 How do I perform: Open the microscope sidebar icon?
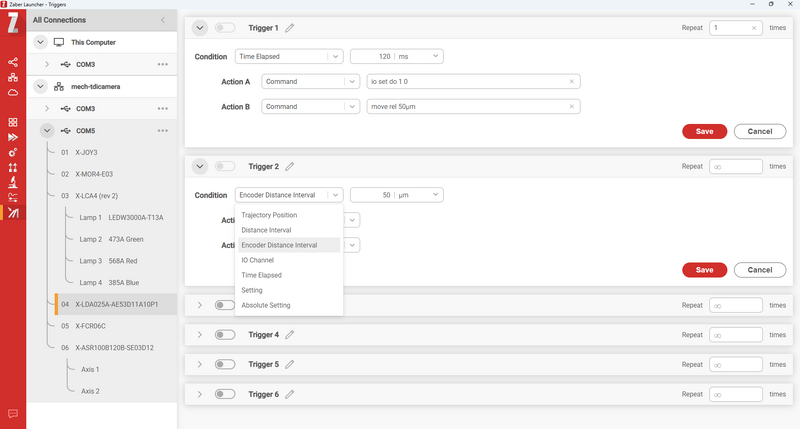click(x=13, y=182)
